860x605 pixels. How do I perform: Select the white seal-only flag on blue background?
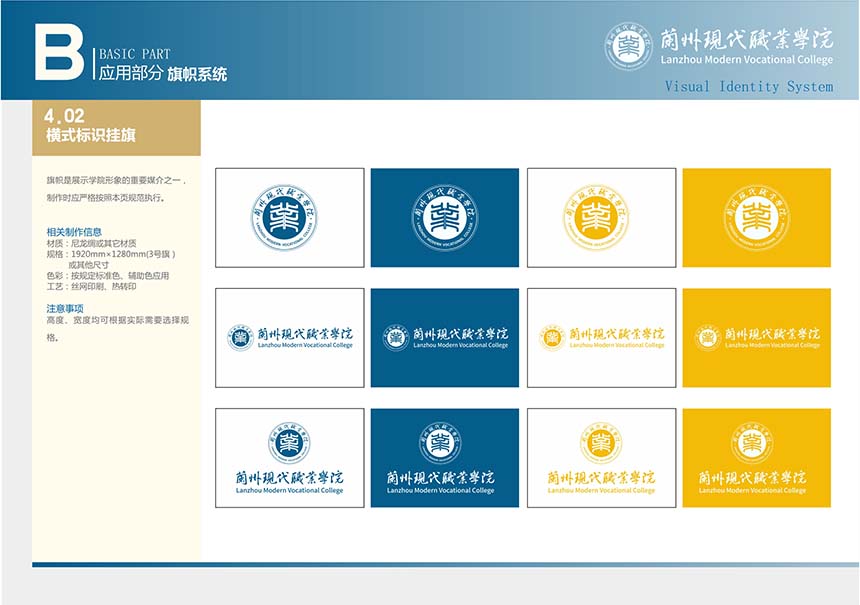coord(445,217)
